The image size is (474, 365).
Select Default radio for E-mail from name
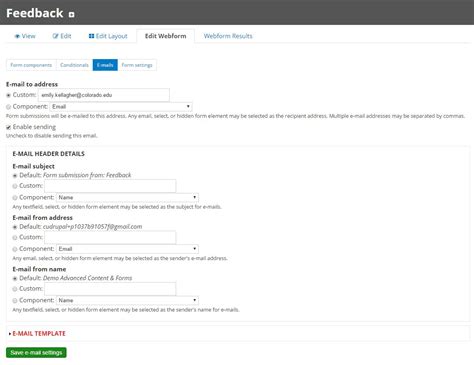tap(15, 278)
